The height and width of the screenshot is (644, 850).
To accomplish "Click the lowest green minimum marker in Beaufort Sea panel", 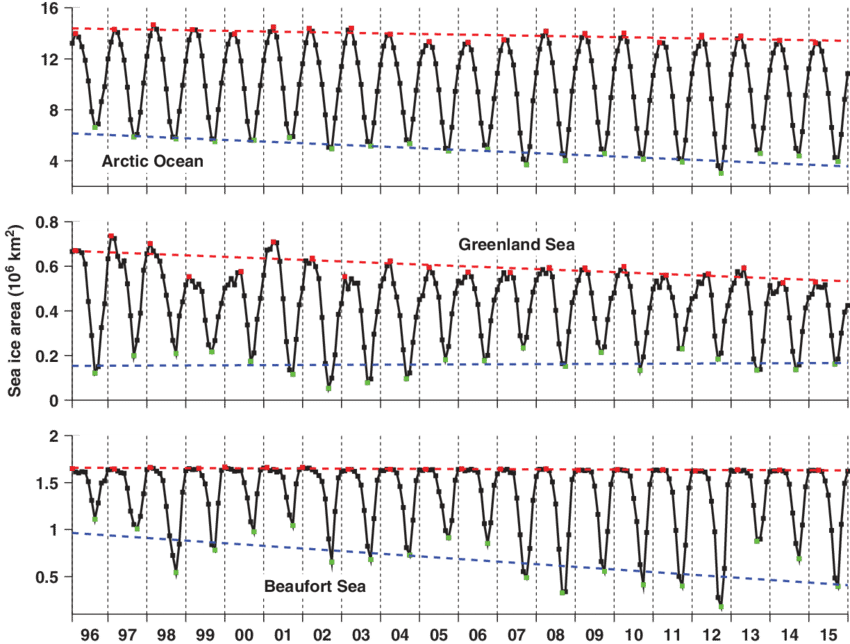I will click(x=721, y=606).
